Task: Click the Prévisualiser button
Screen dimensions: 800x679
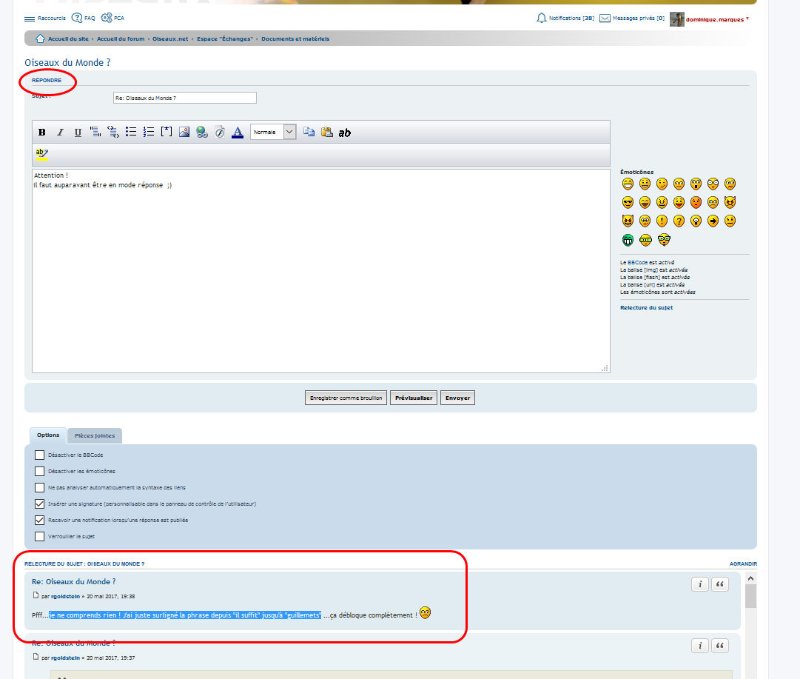Action: point(412,397)
